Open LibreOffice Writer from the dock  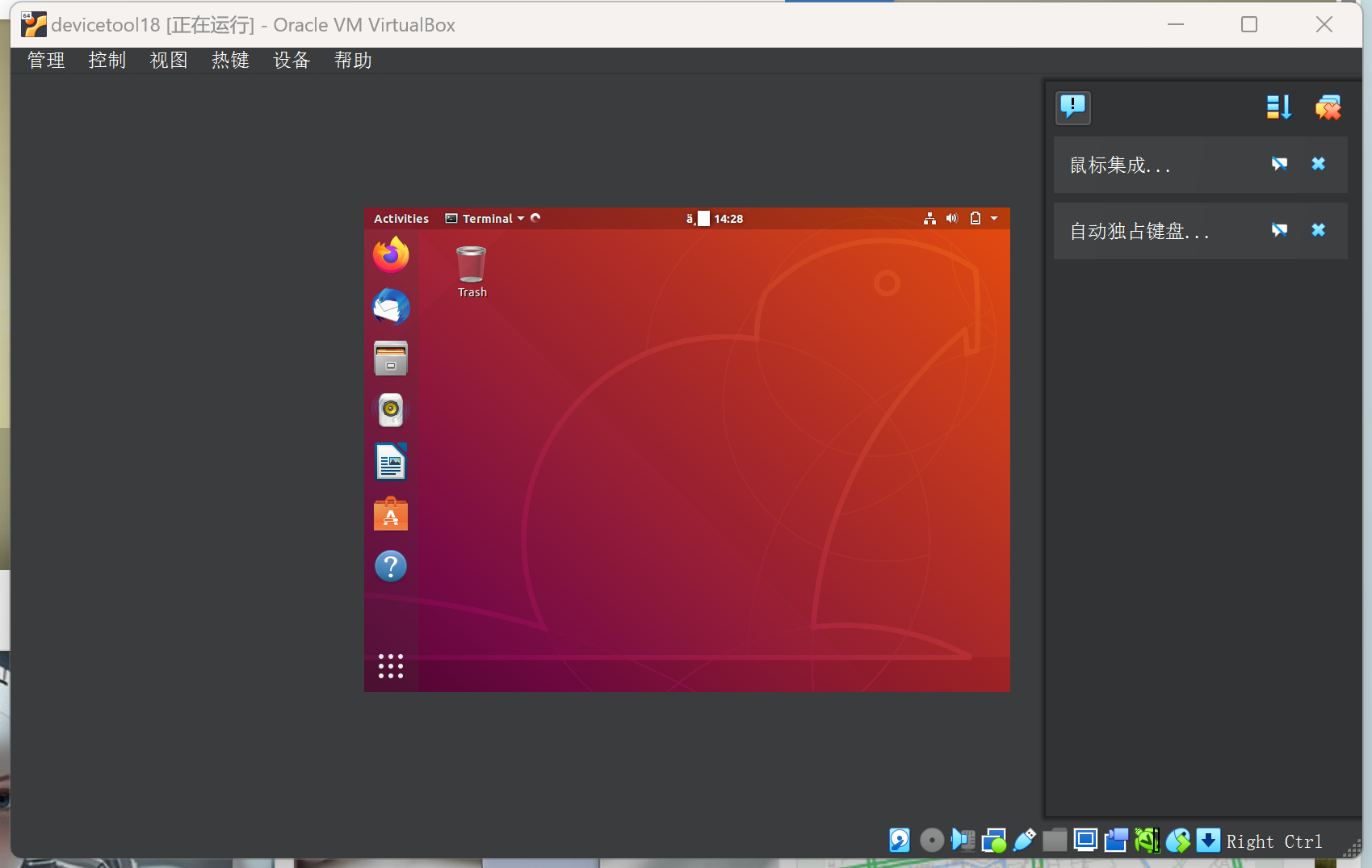click(391, 462)
